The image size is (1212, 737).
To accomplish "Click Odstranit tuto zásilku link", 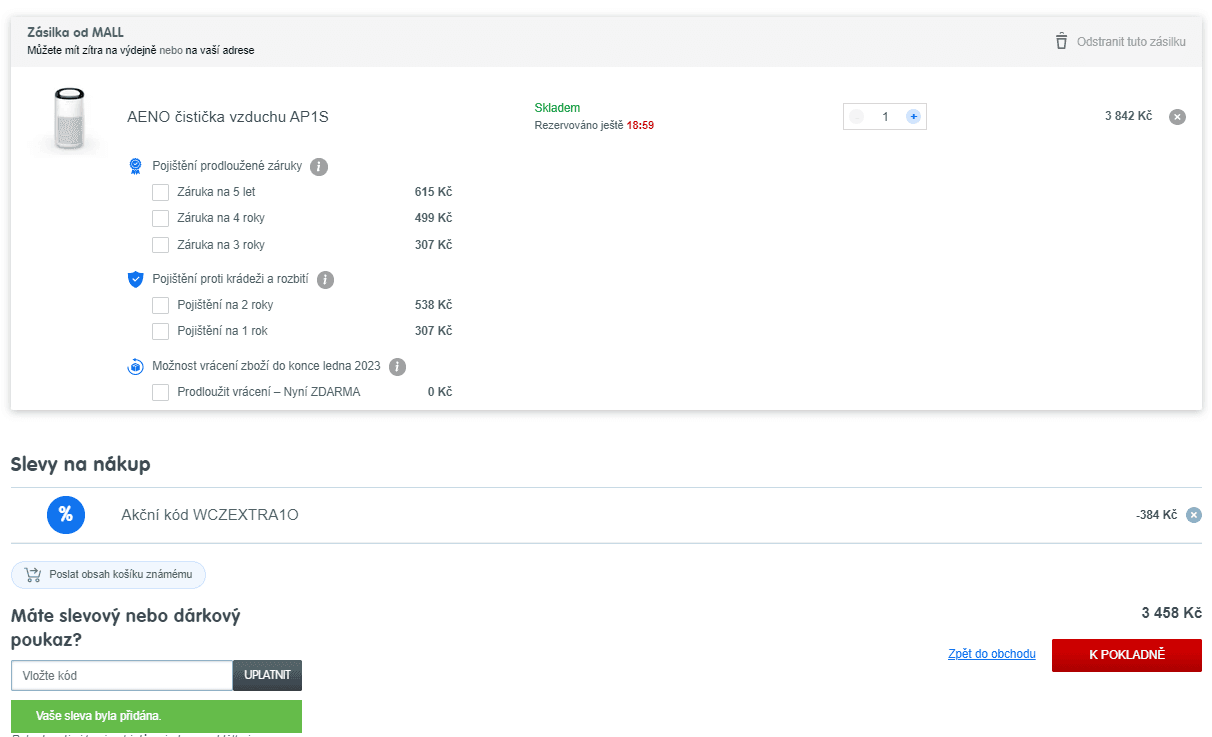I will pos(1131,42).
